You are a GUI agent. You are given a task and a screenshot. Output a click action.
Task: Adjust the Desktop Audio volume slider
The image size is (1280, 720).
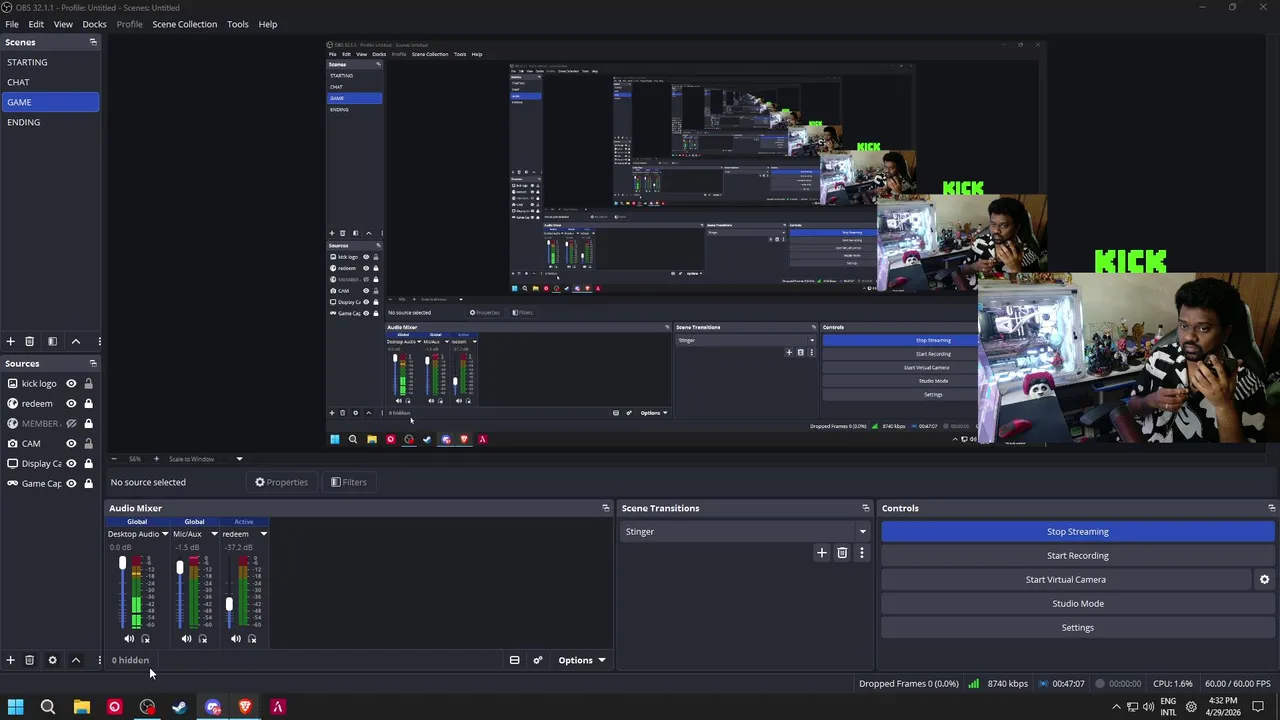coord(122,564)
